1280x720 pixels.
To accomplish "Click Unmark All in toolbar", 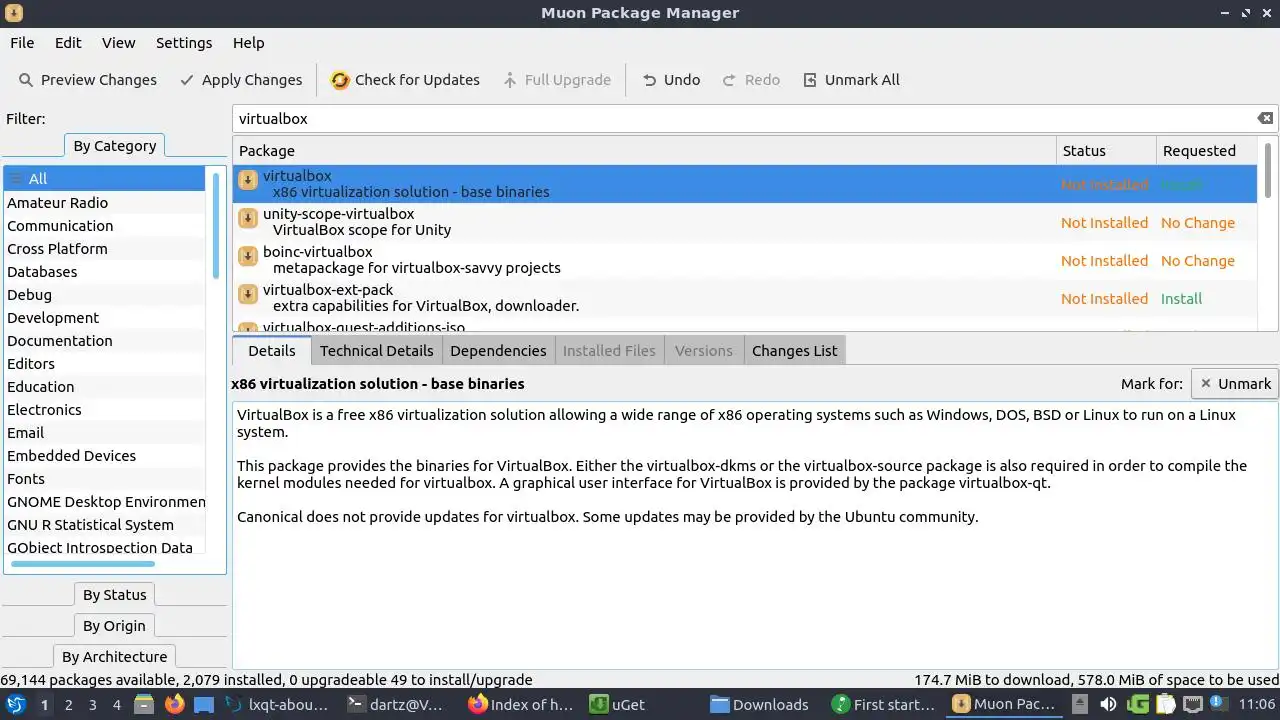I will pos(851,80).
